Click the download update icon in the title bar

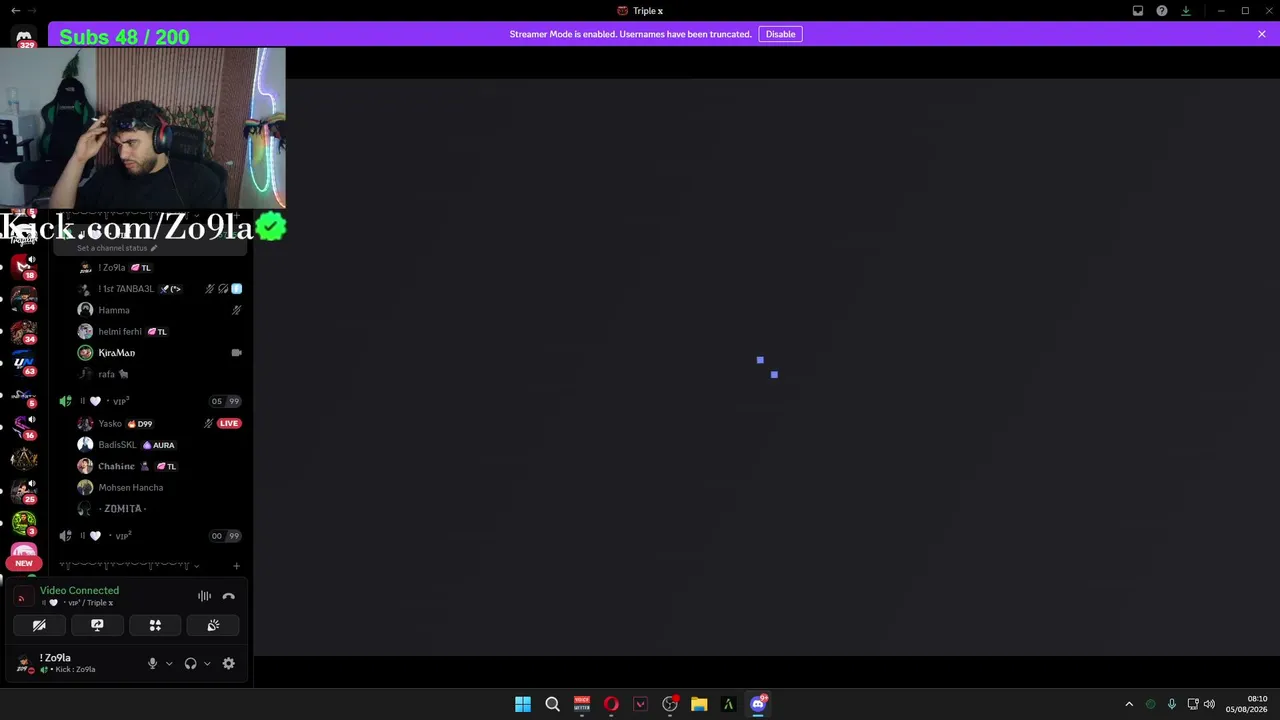tap(1186, 11)
